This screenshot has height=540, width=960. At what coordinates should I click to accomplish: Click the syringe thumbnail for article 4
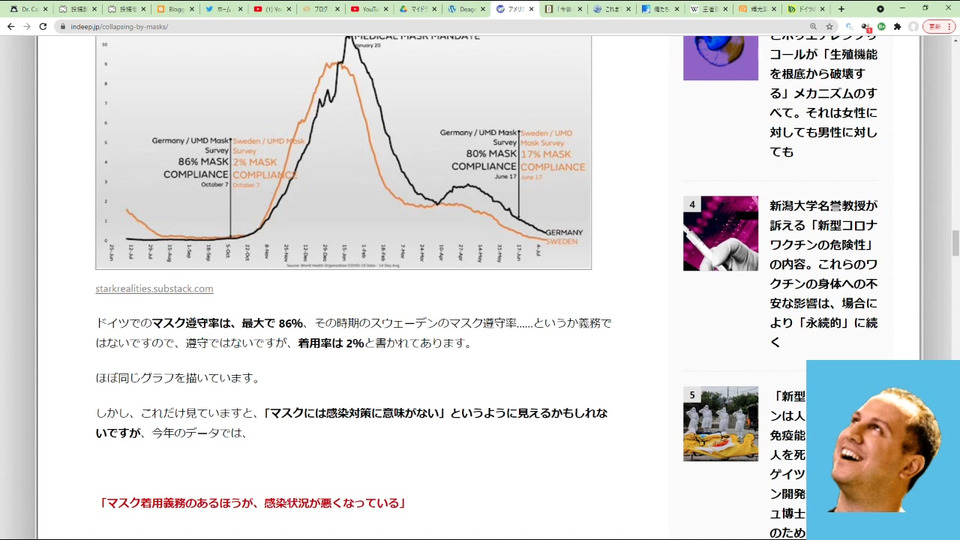(x=721, y=233)
